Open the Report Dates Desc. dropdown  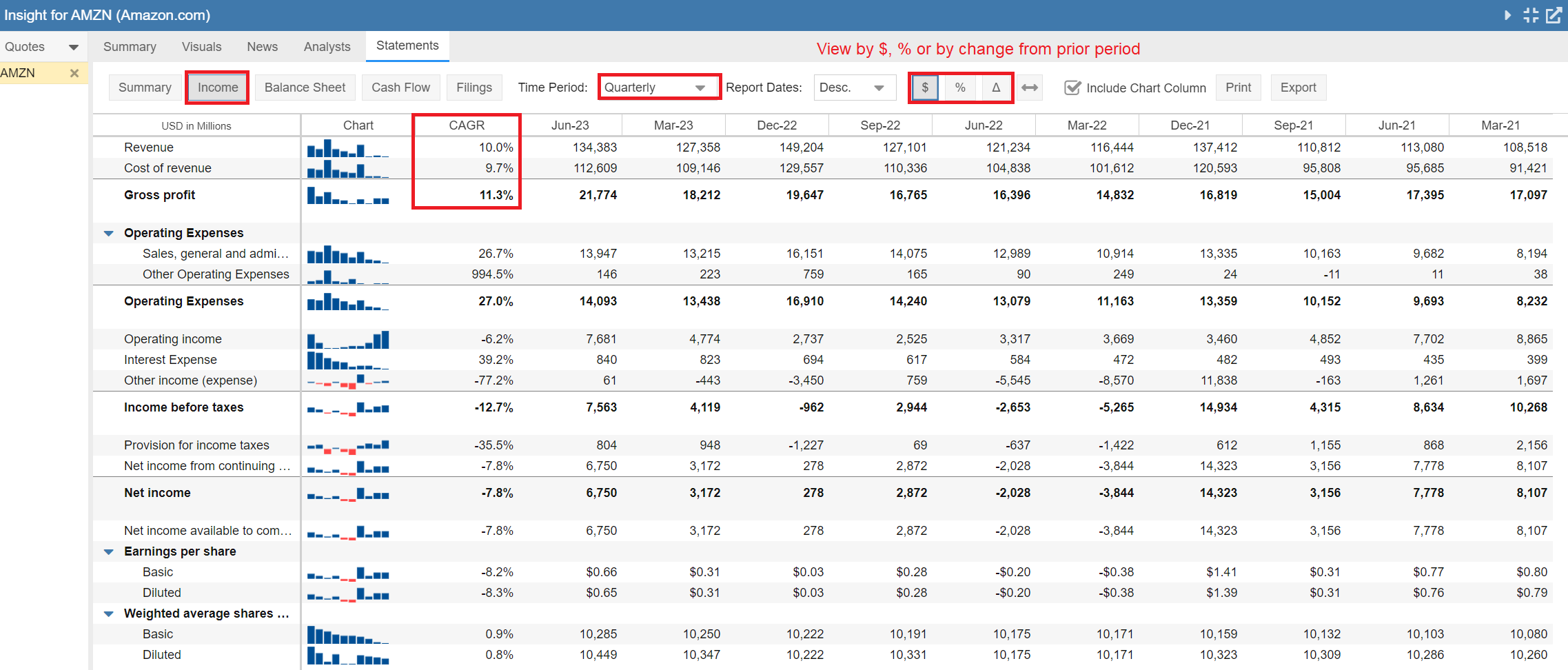[x=854, y=88]
